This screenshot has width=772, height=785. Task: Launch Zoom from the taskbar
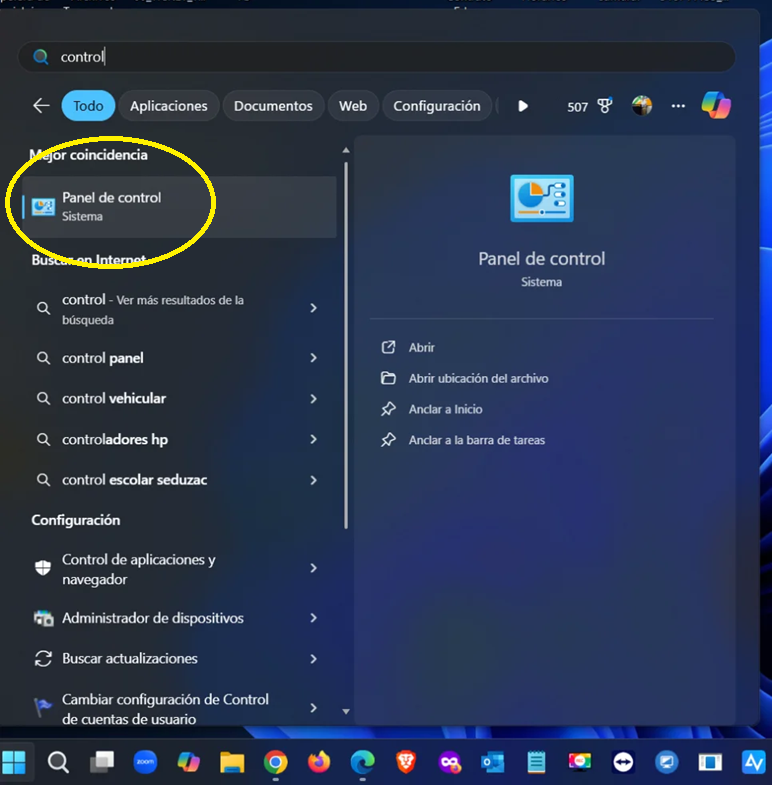tap(145, 763)
